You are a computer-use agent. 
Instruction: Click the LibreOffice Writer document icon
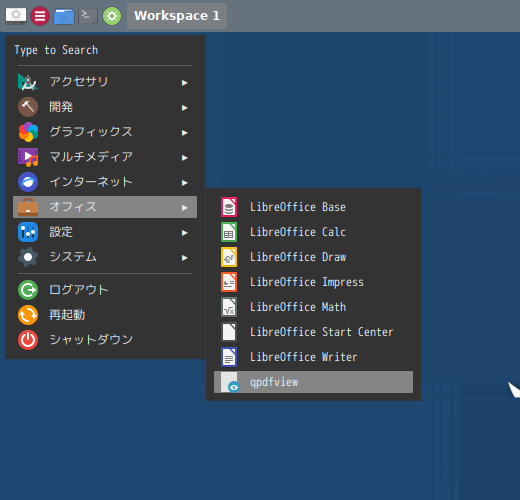(x=229, y=357)
